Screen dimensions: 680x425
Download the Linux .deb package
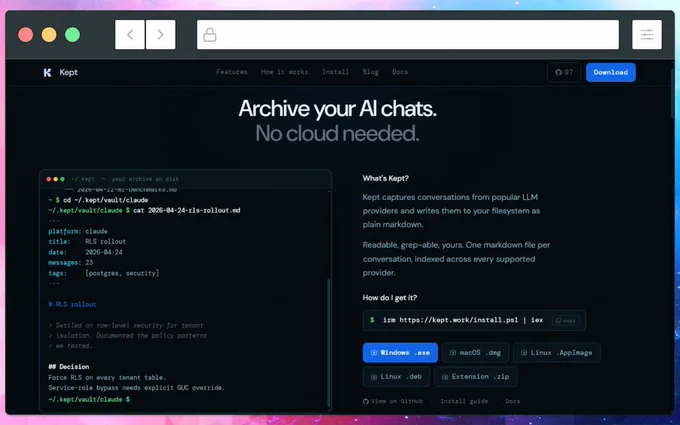tap(396, 376)
